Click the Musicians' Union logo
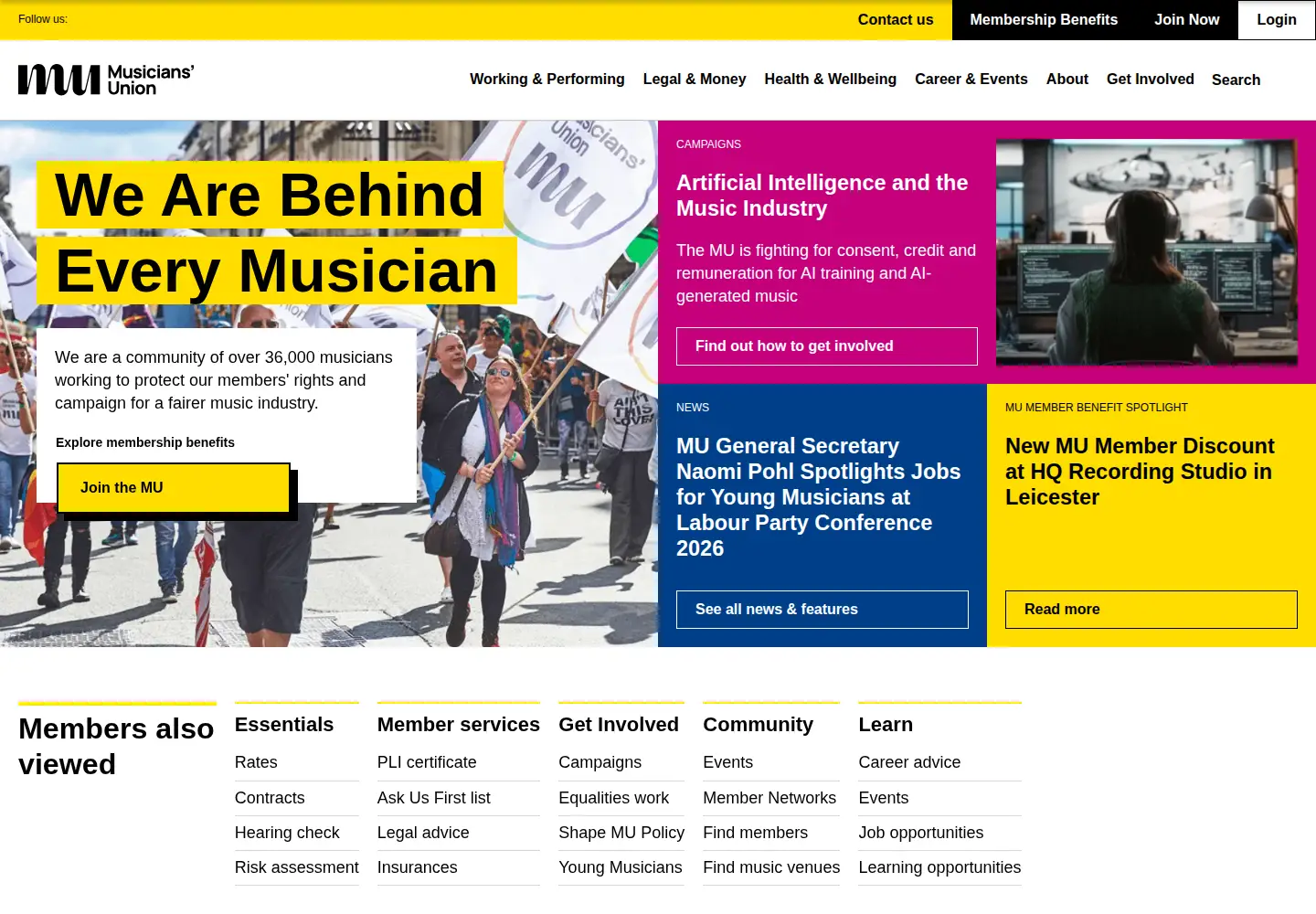Screen dimensions: 1316x914 pos(106,80)
